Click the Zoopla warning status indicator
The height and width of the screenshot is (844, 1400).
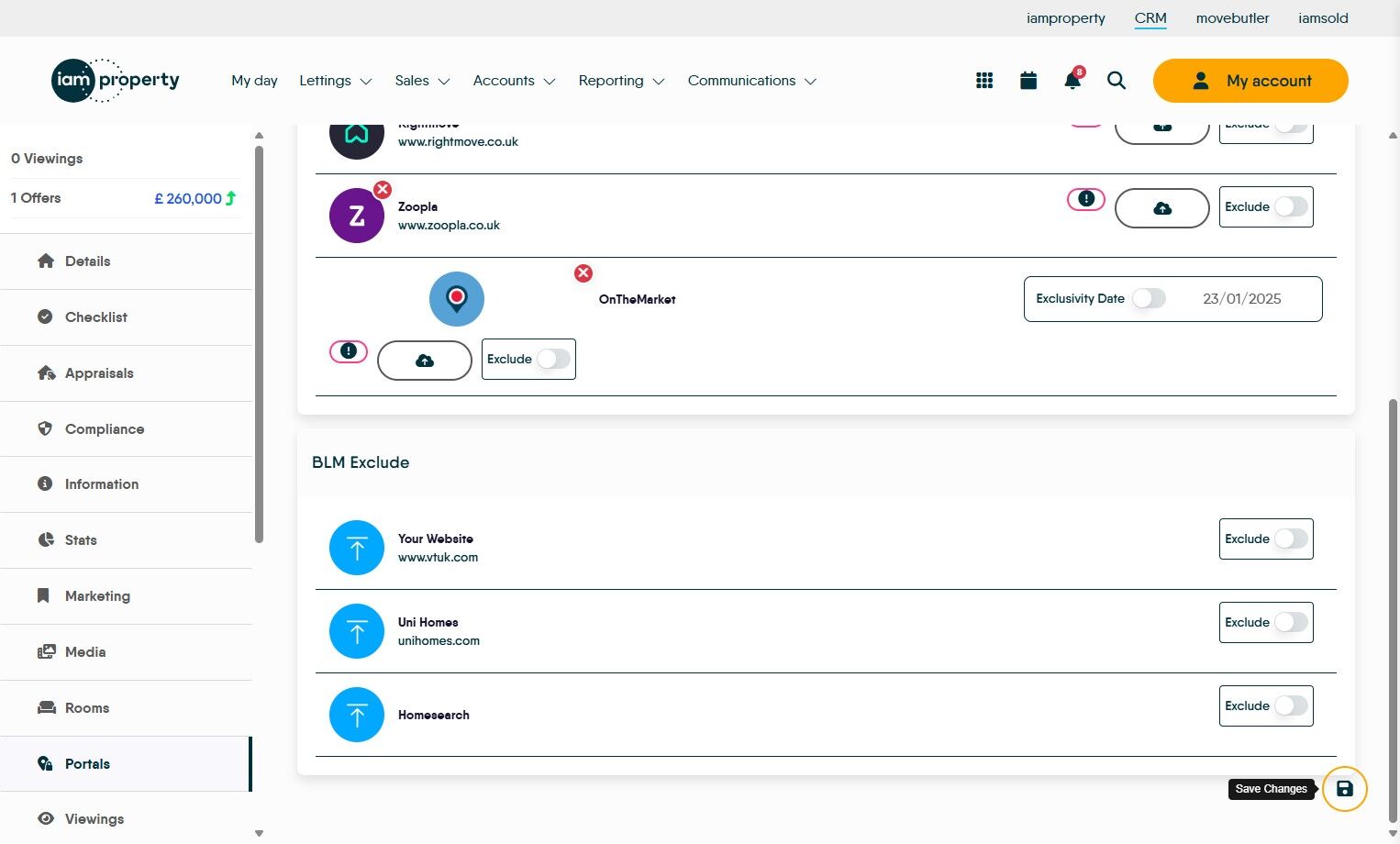tap(1086, 199)
